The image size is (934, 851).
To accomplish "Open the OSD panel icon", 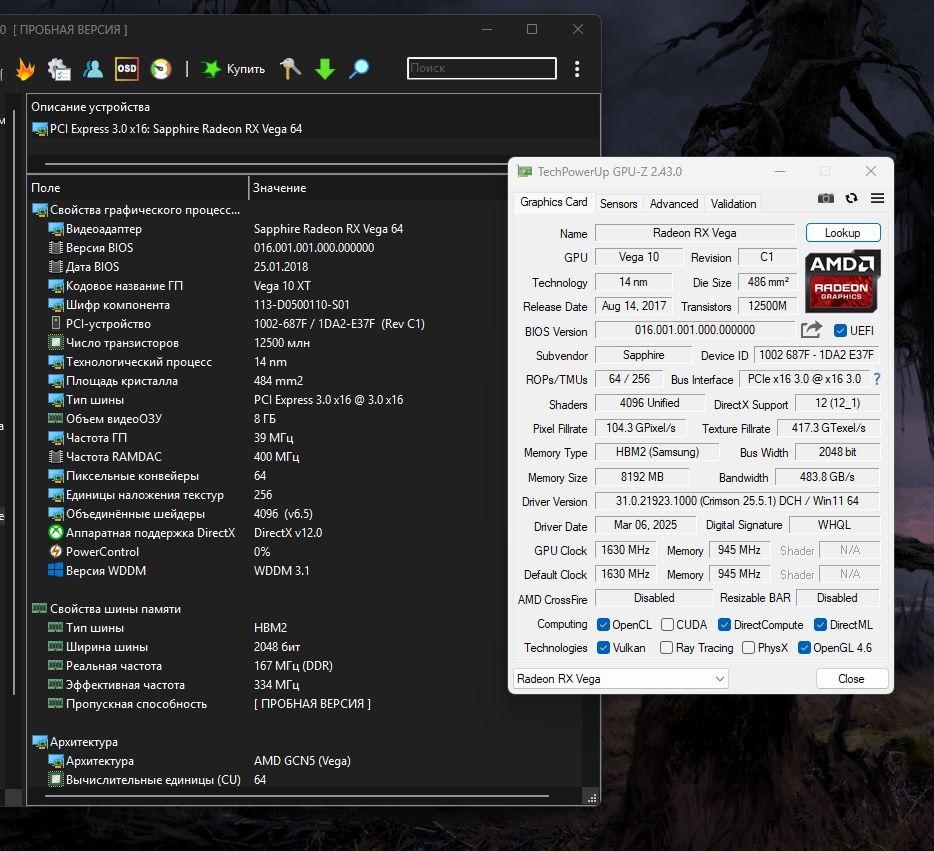I will (x=127, y=68).
